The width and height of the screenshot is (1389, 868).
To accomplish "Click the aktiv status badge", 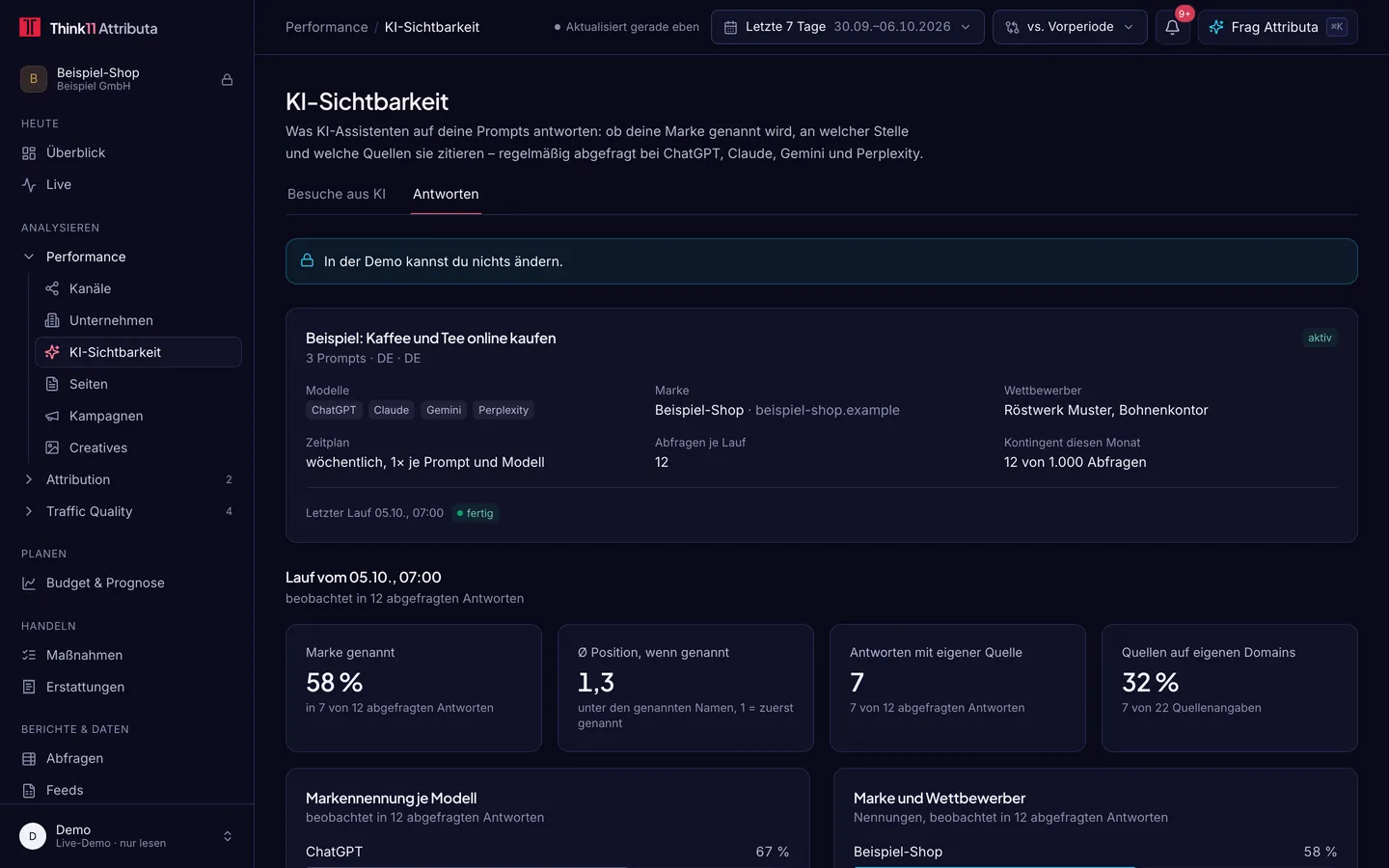I will pos(1320,338).
